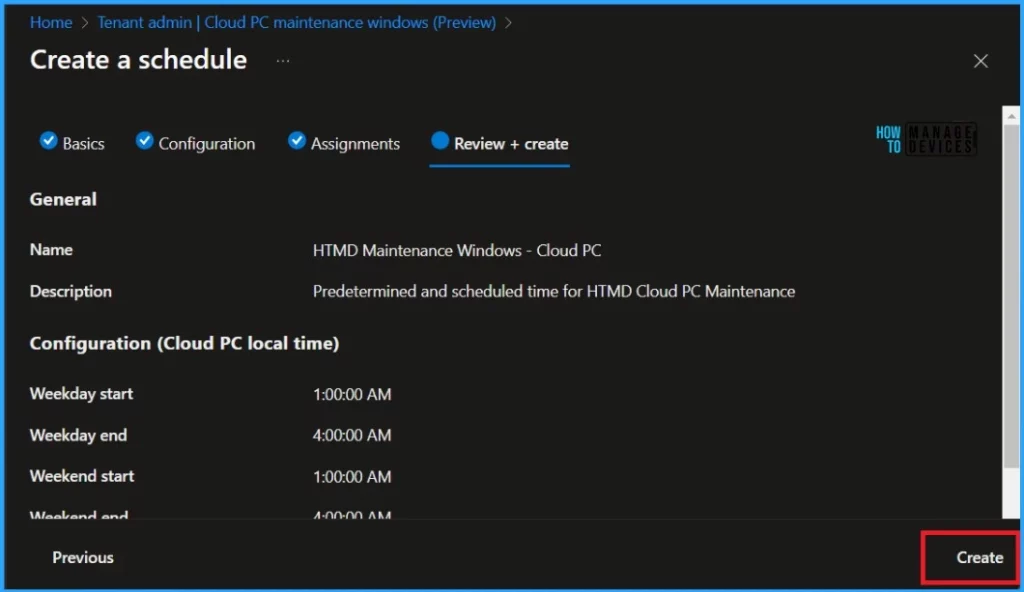
Task: Click the Name field label
Action: pos(51,250)
